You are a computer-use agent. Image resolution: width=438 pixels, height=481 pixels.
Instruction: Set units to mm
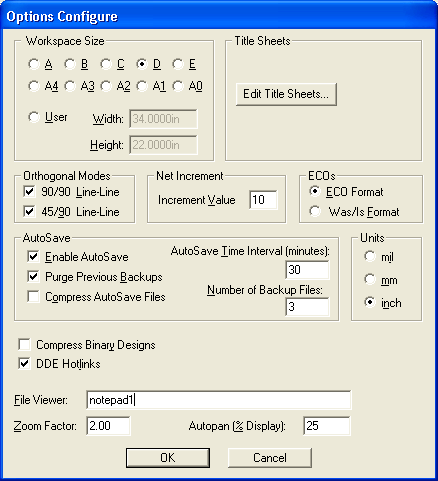click(x=370, y=279)
